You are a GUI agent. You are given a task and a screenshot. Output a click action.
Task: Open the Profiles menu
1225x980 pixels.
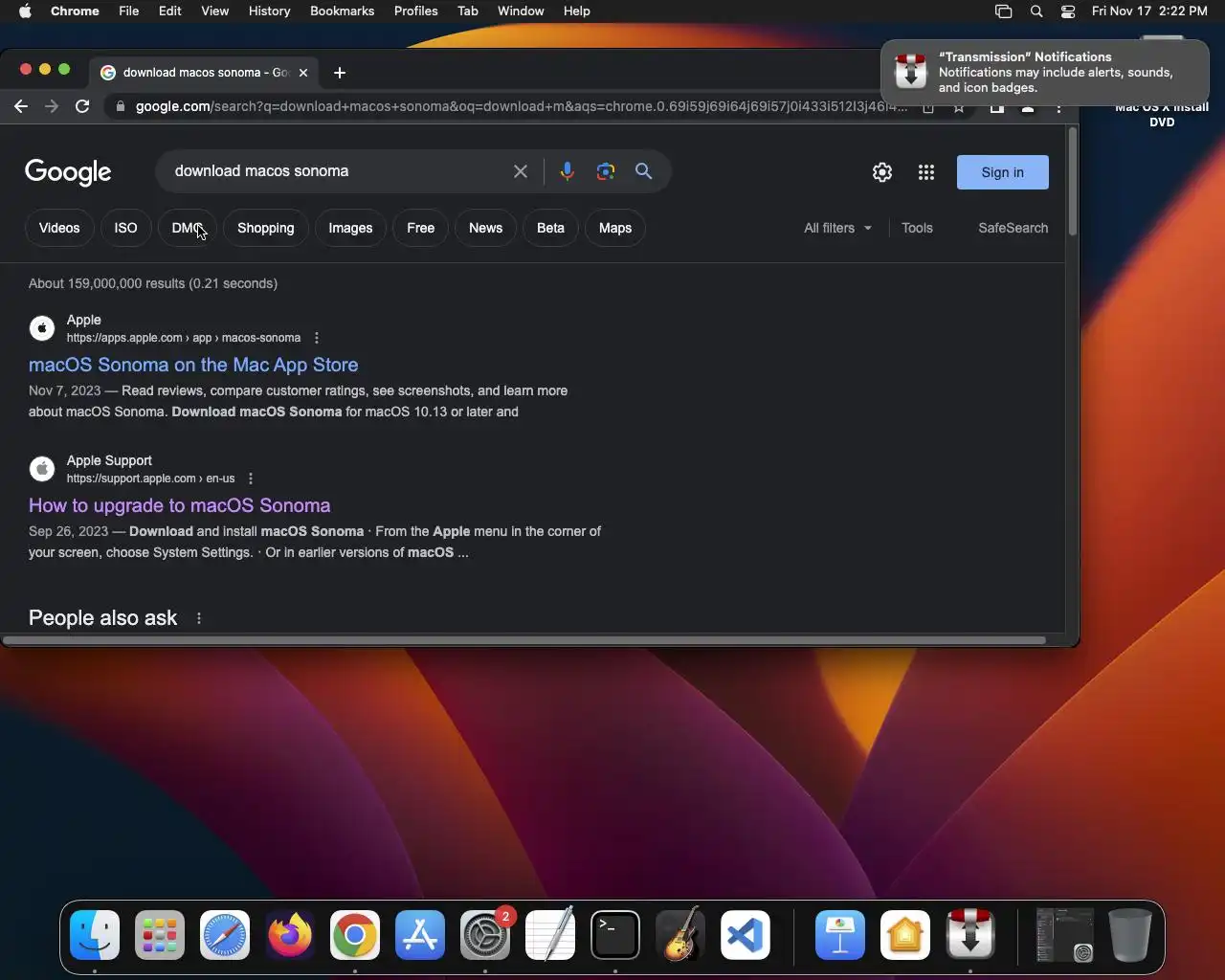pyautogui.click(x=415, y=11)
